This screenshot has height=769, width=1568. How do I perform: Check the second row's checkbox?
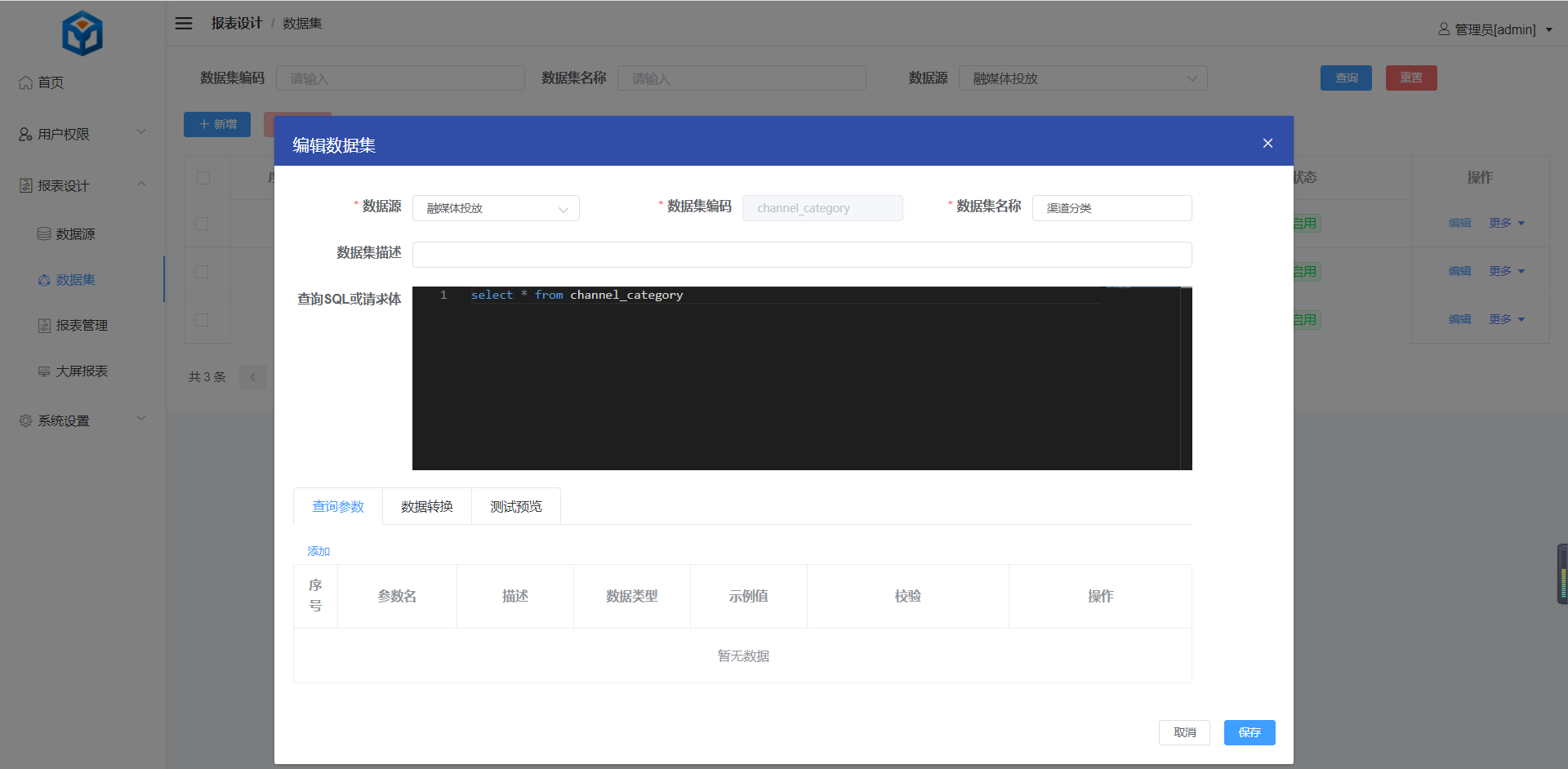203,272
